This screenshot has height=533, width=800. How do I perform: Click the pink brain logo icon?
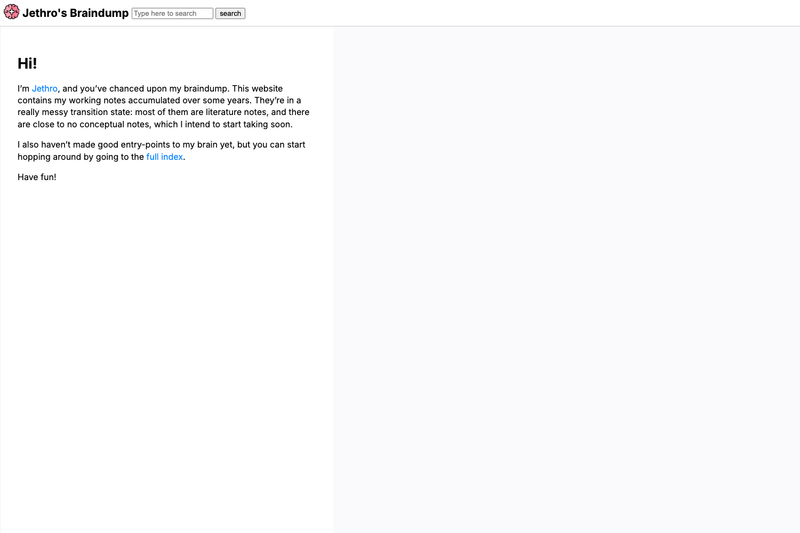click(12, 12)
